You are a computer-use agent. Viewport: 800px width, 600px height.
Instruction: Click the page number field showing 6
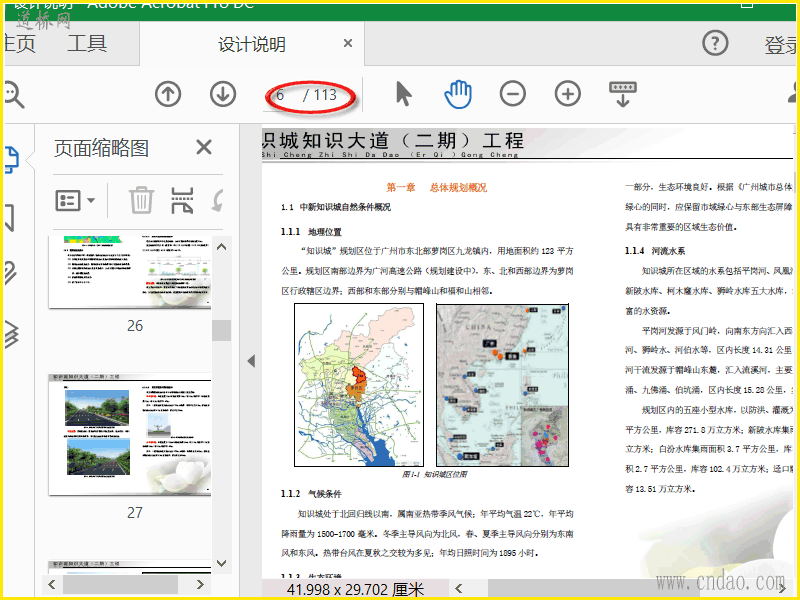[280, 95]
